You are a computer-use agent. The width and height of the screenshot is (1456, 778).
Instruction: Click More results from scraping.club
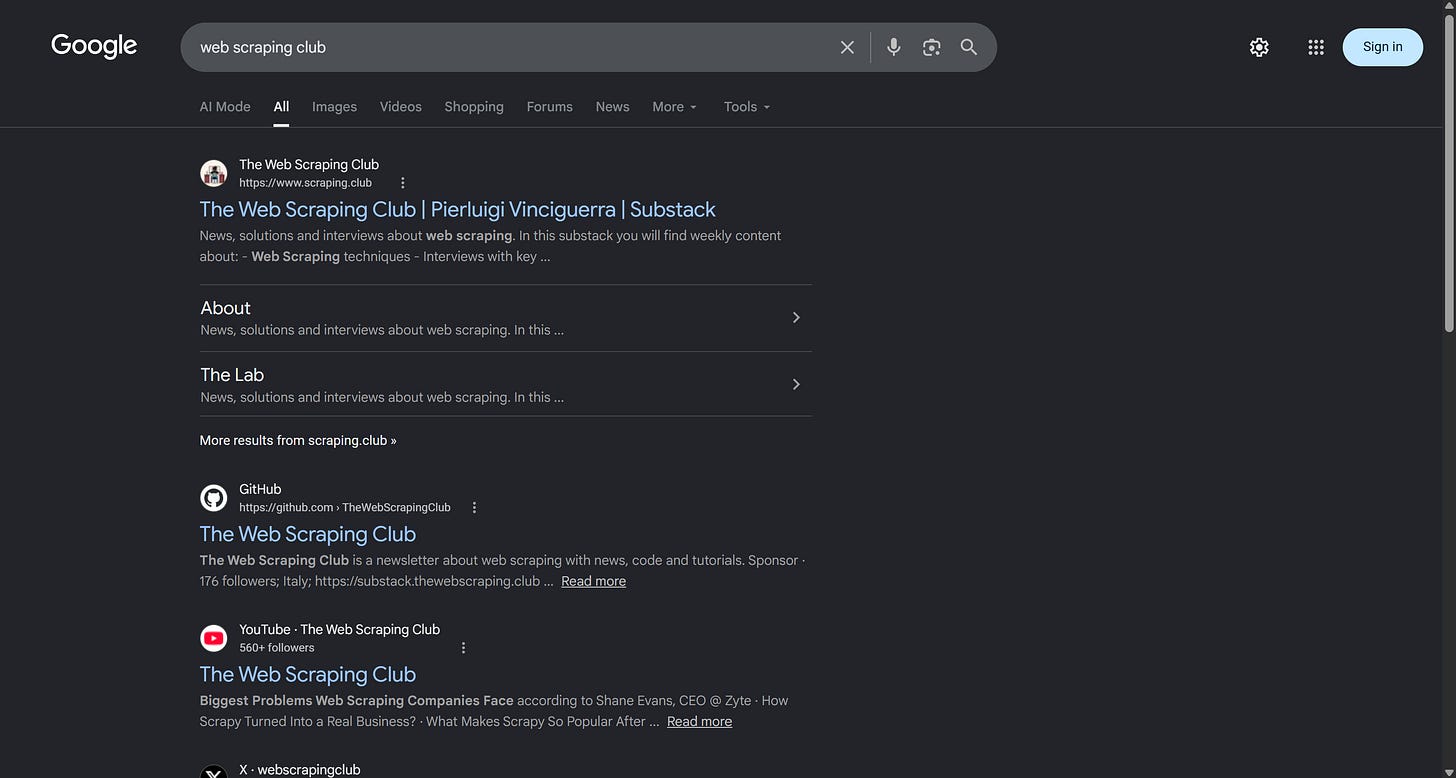(x=298, y=440)
